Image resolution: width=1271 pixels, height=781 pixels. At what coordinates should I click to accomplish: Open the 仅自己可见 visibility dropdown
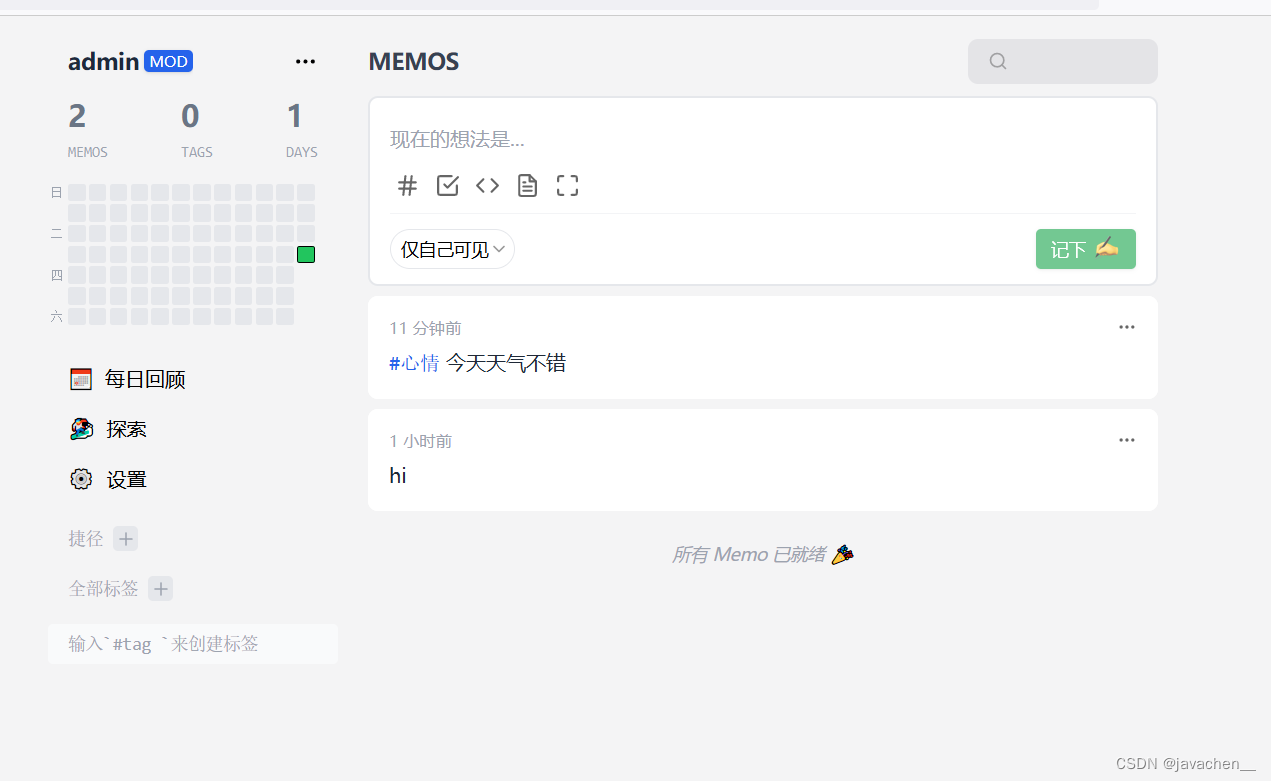click(452, 248)
